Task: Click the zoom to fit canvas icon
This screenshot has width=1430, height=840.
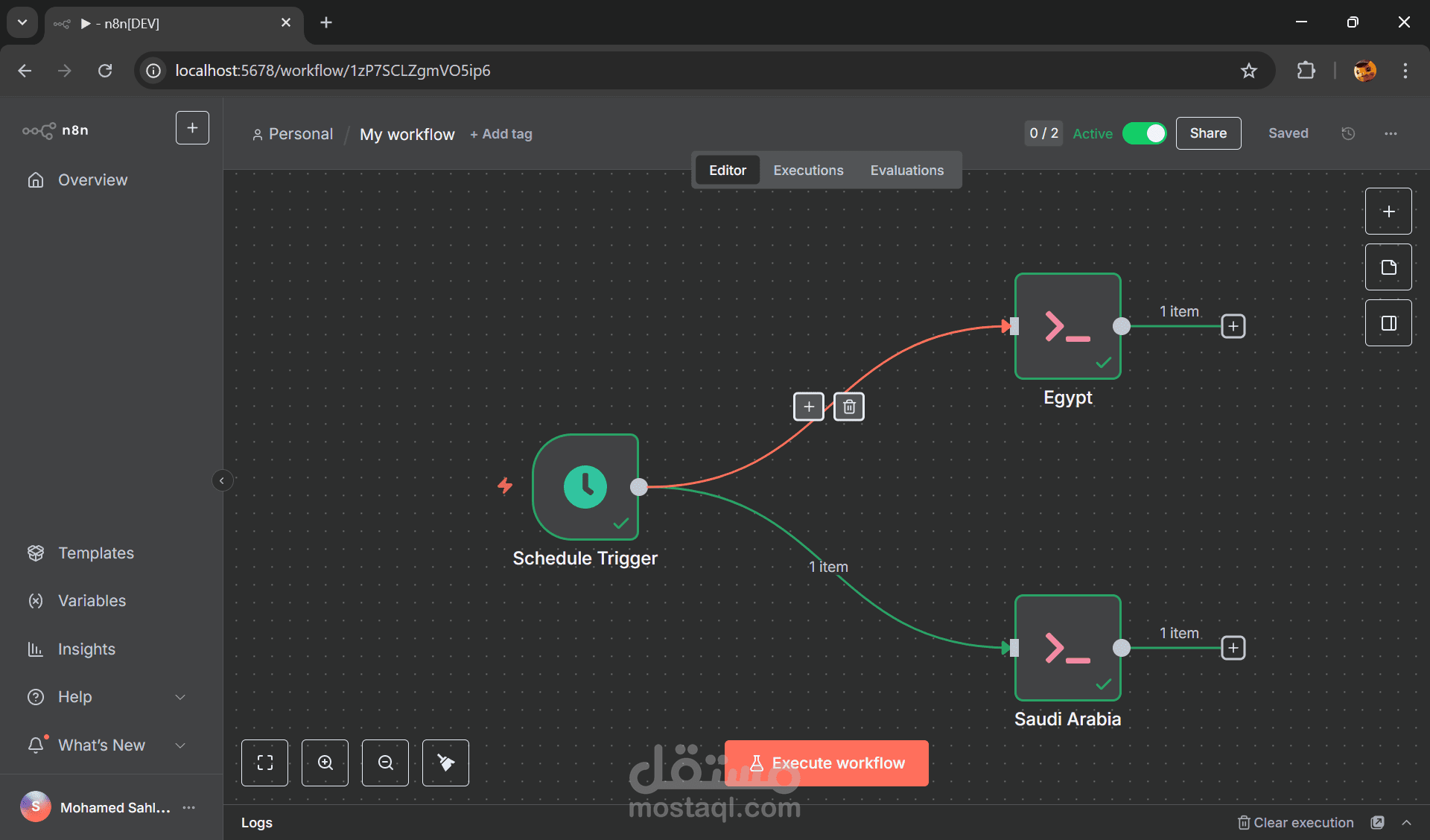Action: [264, 763]
